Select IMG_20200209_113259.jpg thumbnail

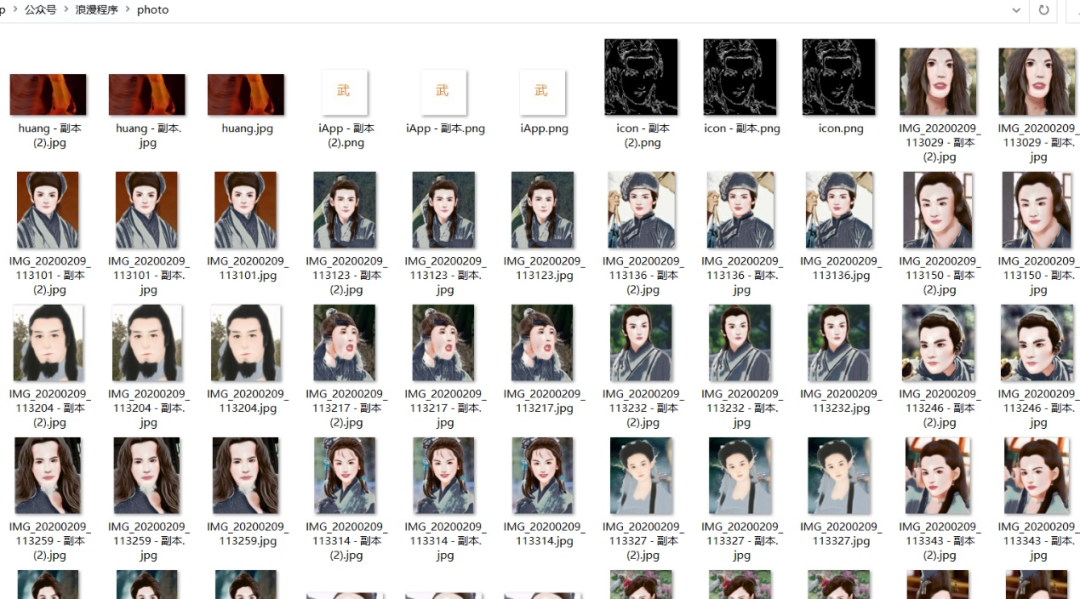pyautogui.click(x=246, y=475)
